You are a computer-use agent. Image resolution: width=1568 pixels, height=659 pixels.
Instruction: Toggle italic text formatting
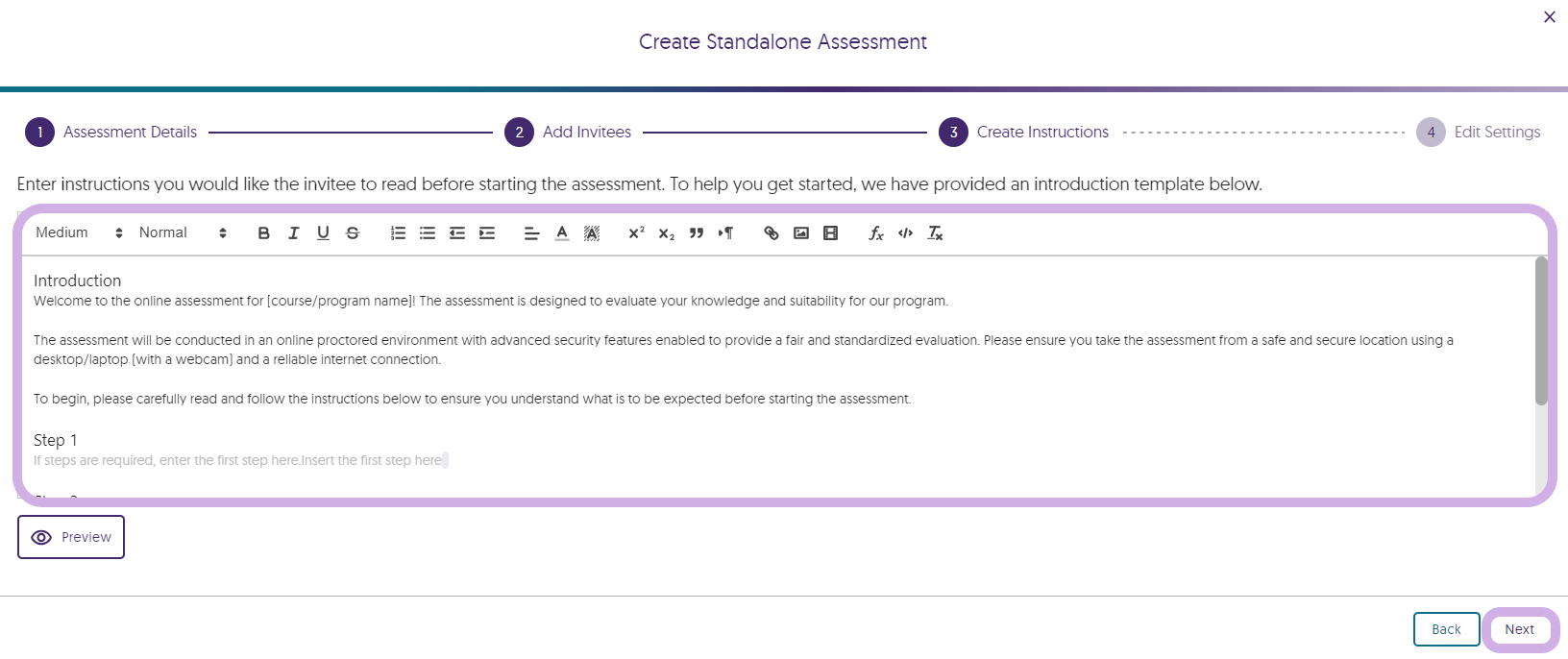(294, 233)
